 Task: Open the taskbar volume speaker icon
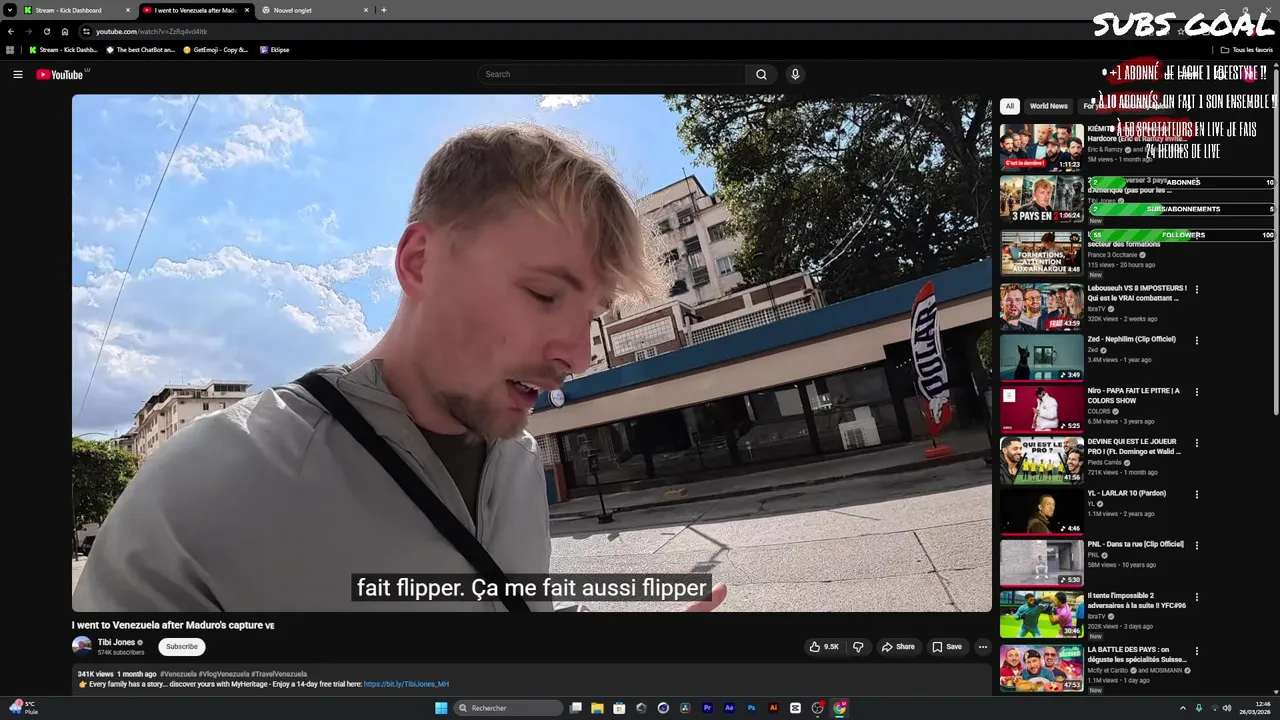click(1227, 708)
